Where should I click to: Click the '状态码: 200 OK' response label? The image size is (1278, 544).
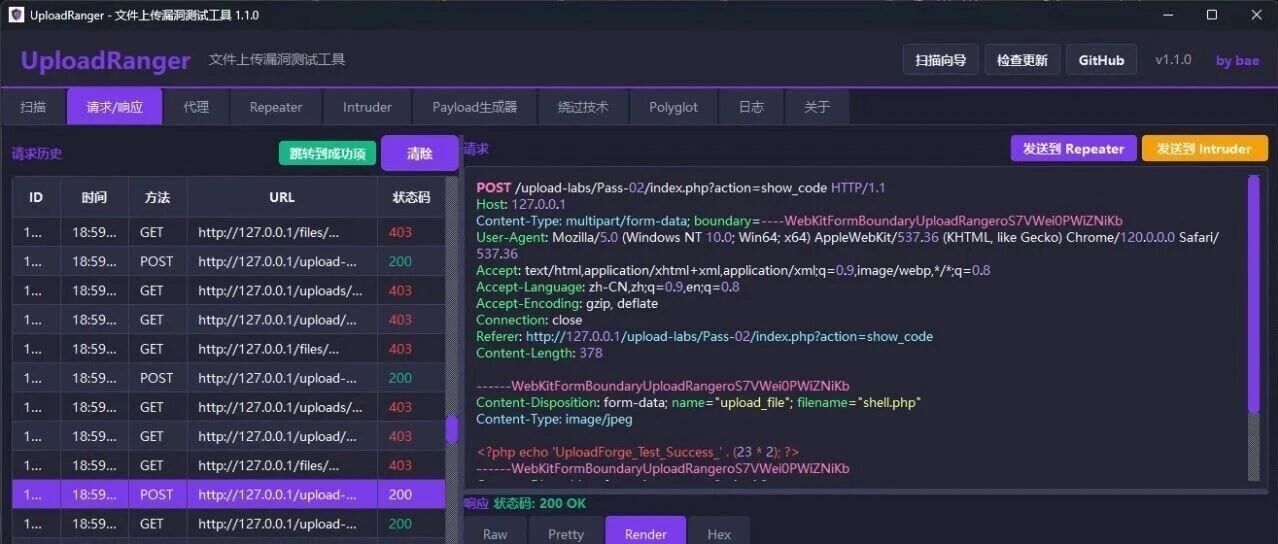tap(540, 503)
